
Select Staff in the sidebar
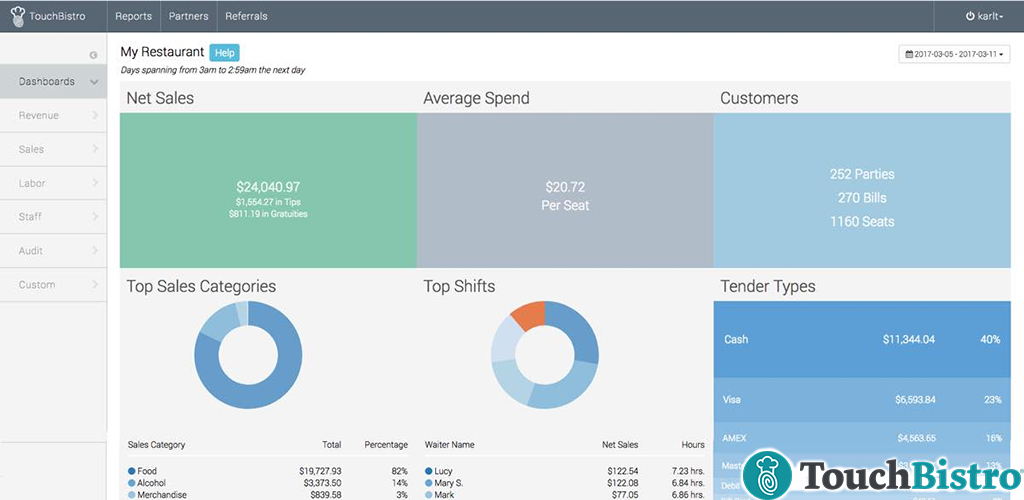click(x=53, y=217)
